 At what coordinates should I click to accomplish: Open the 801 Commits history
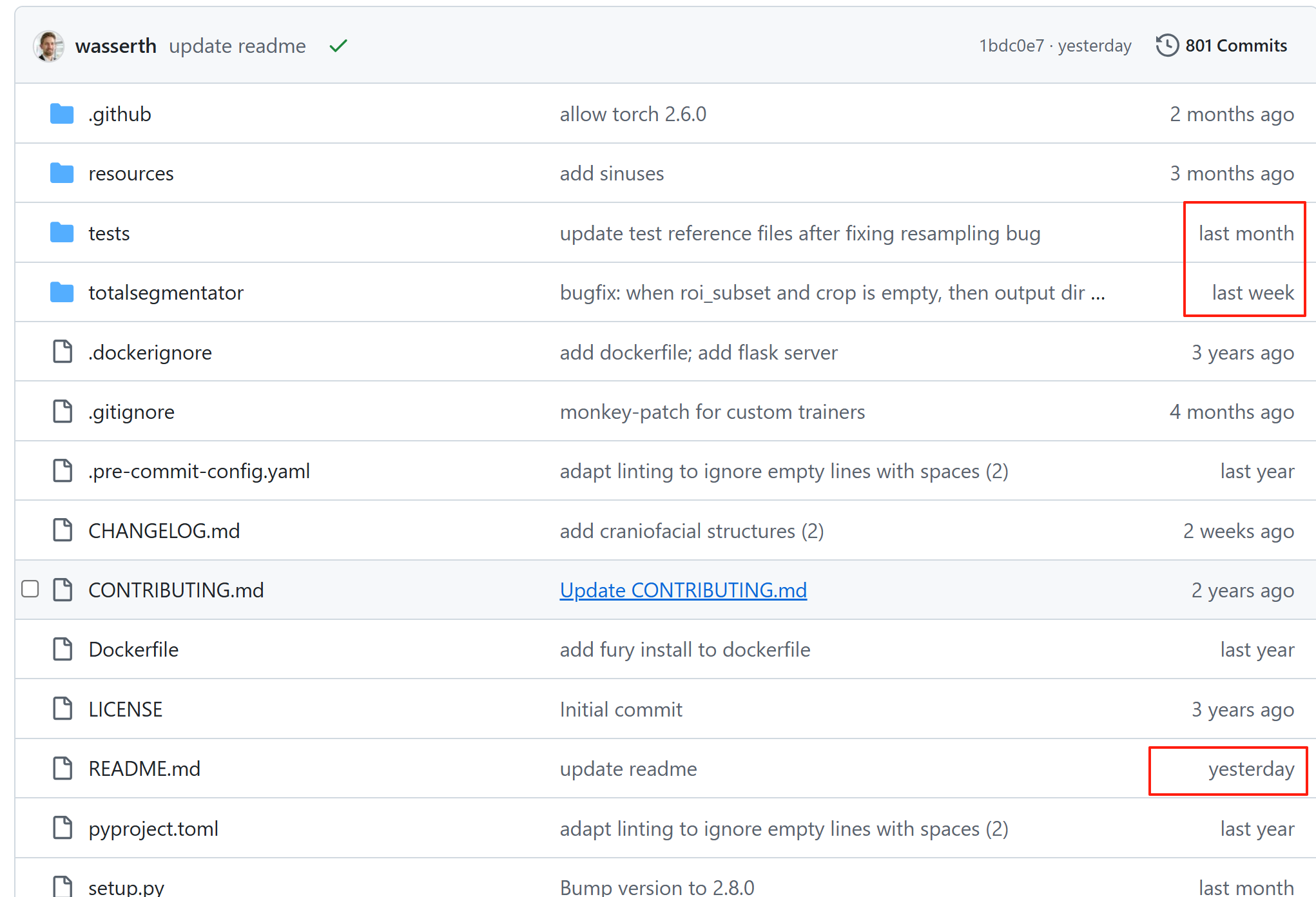pyautogui.click(x=1235, y=46)
